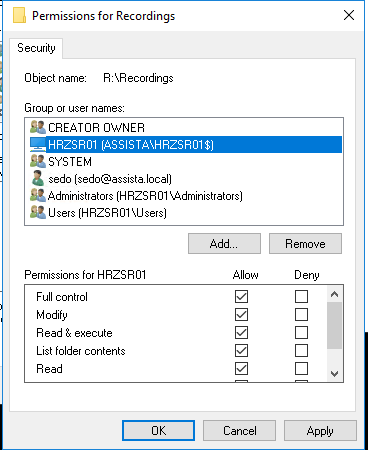The height and width of the screenshot is (450, 368).
Task: Select the Security tab
Action: [36, 48]
